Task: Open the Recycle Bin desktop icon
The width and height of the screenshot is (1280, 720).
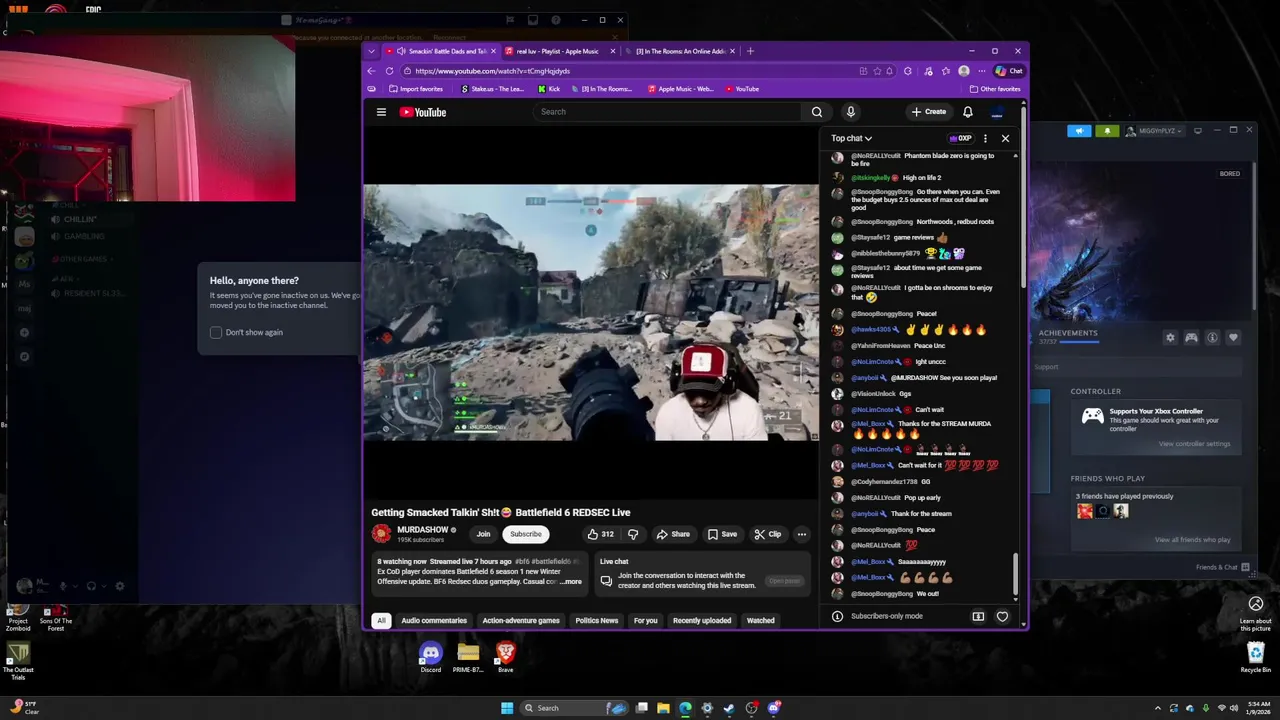Action: (1256, 657)
